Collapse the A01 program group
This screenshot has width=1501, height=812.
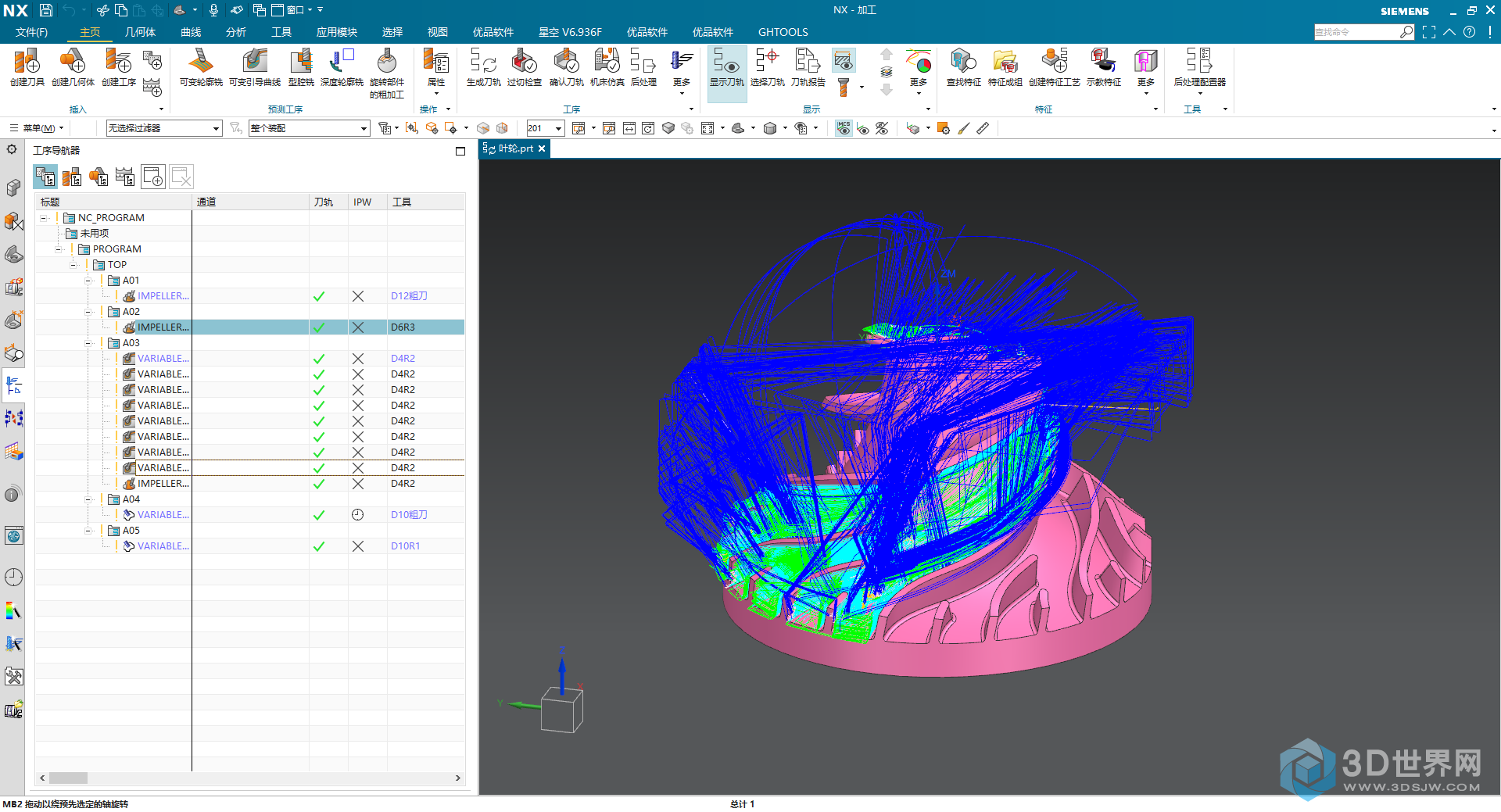tap(88, 281)
